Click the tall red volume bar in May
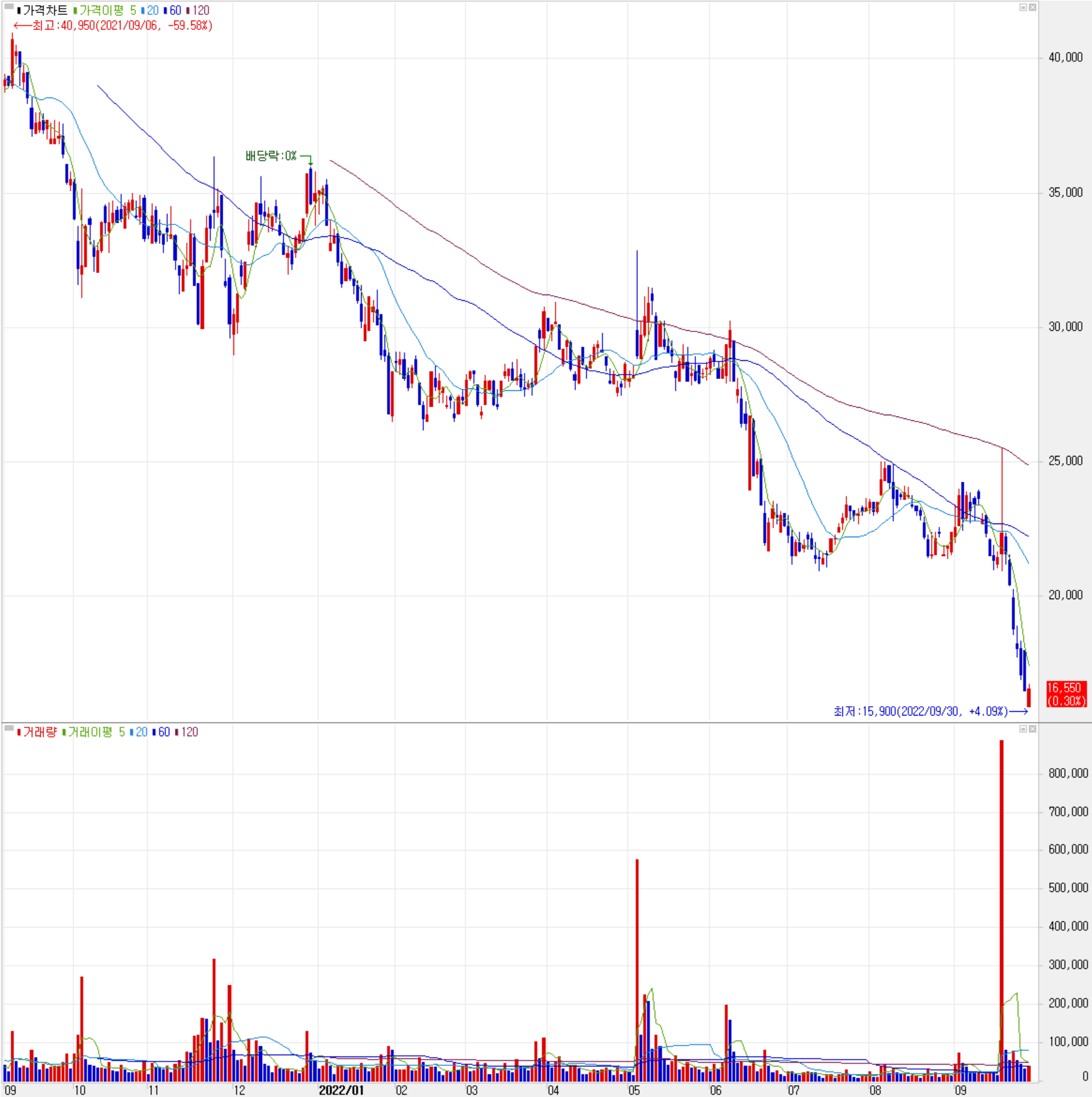This screenshot has width=1092, height=1097. pos(637,970)
